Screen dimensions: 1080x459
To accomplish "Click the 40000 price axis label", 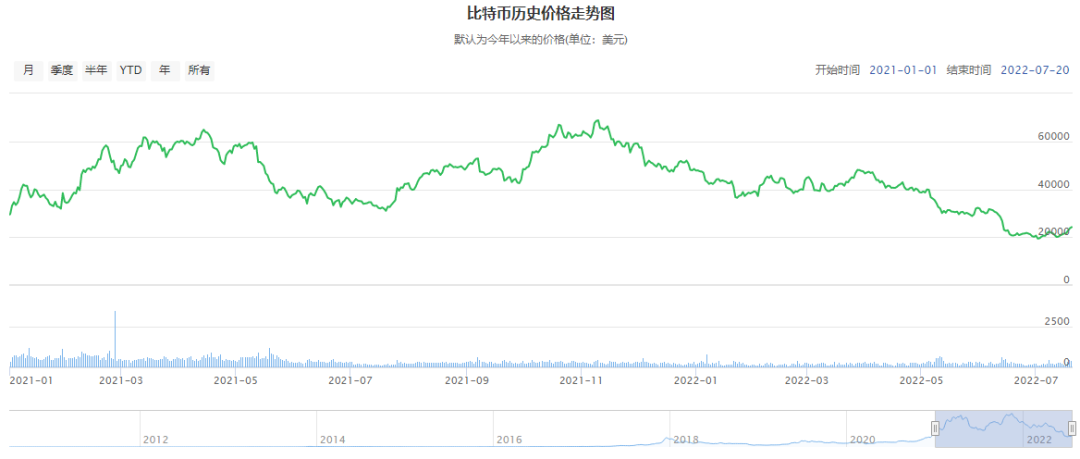I will 1055,185.
